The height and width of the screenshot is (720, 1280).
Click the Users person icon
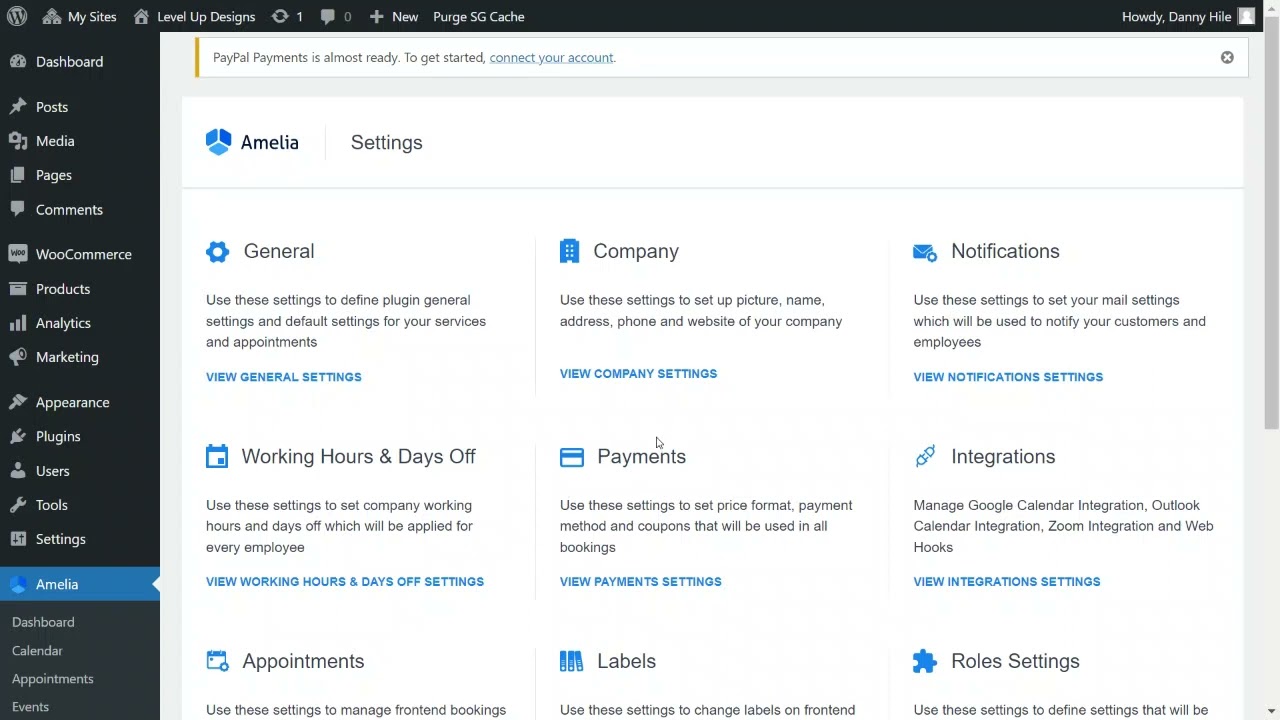point(18,471)
